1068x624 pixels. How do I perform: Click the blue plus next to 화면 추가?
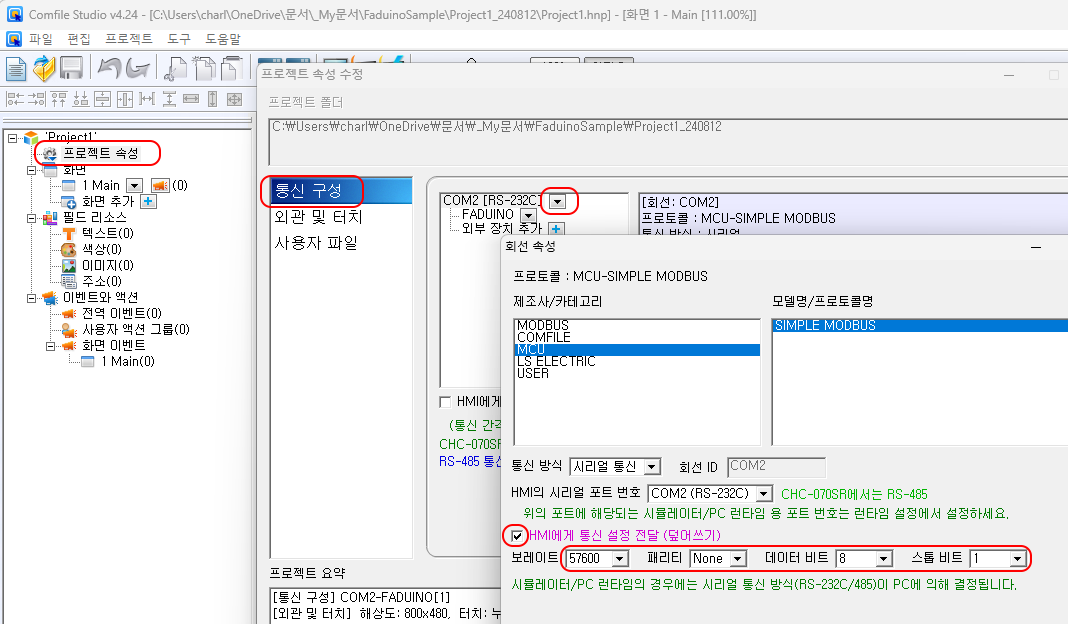[148, 201]
